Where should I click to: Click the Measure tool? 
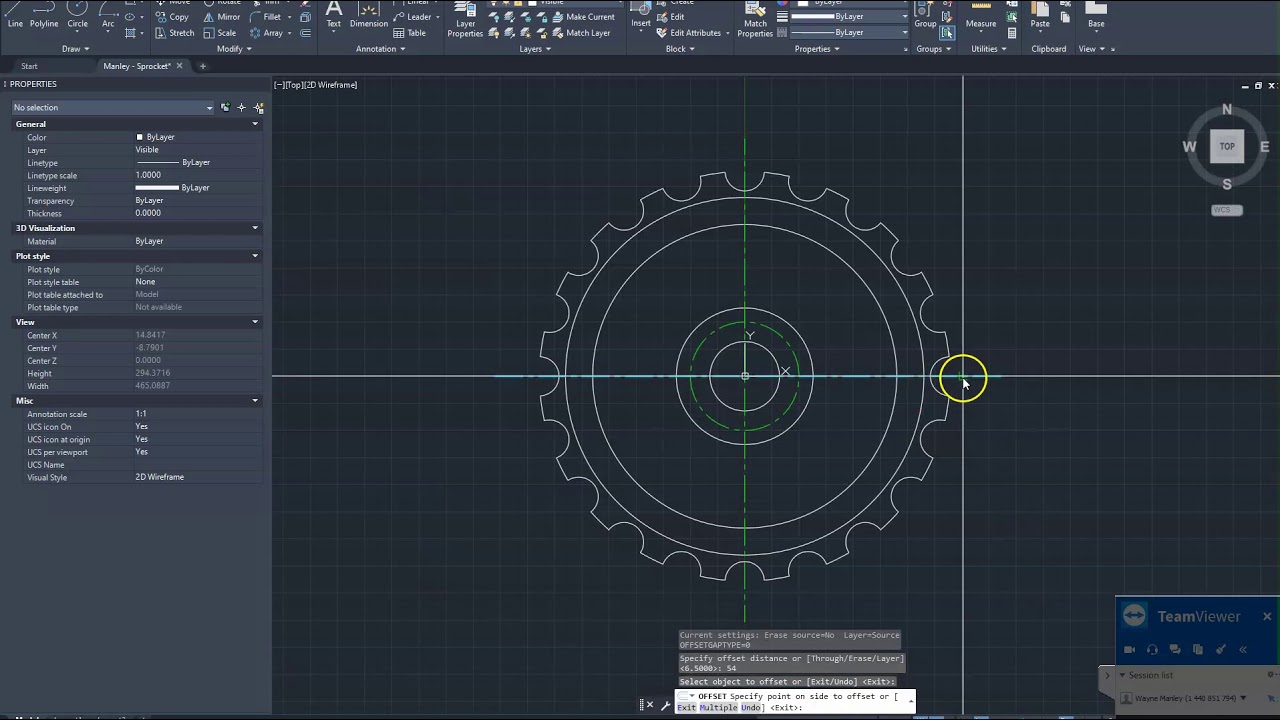(981, 16)
